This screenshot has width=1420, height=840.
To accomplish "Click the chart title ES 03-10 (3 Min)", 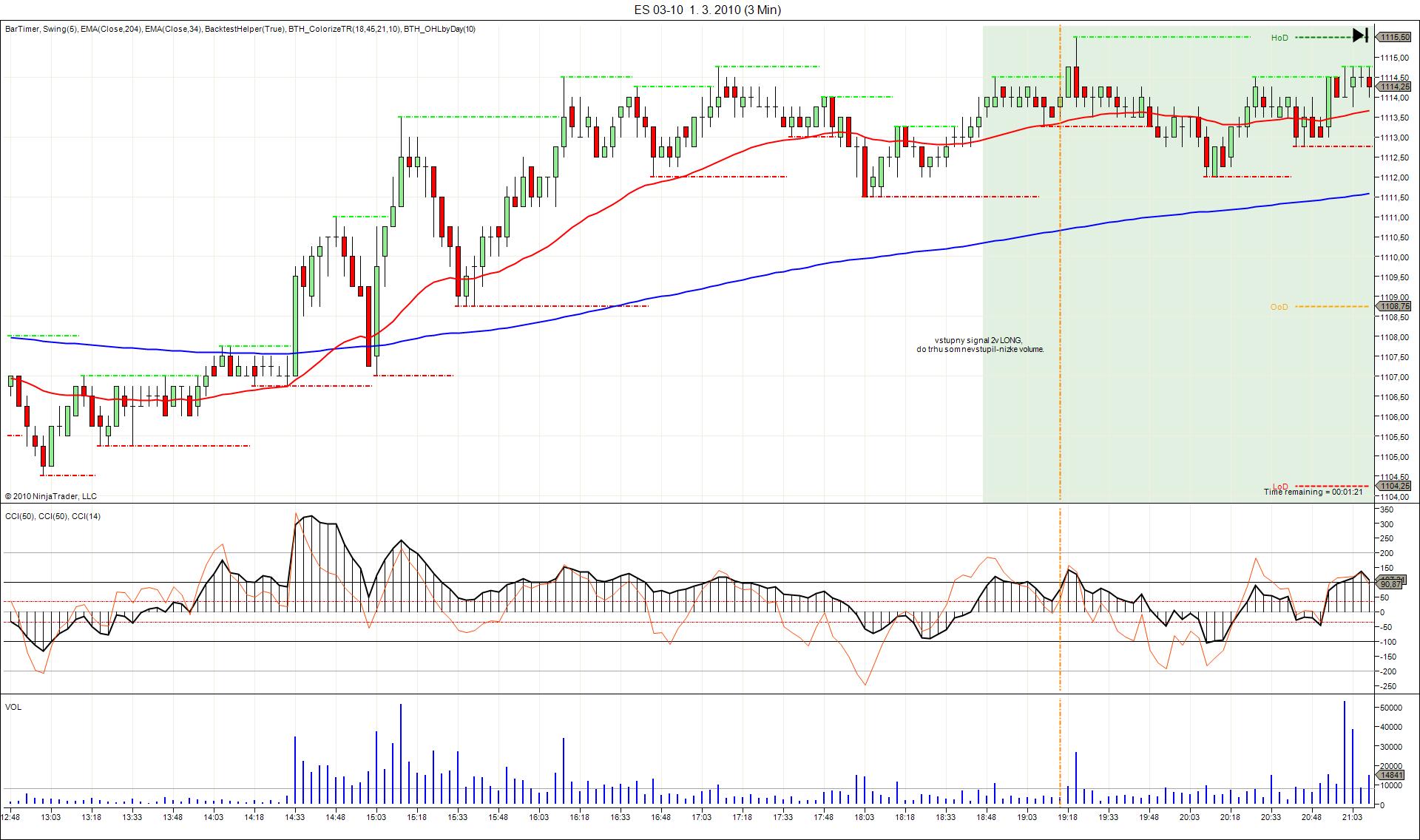I will click(x=707, y=10).
